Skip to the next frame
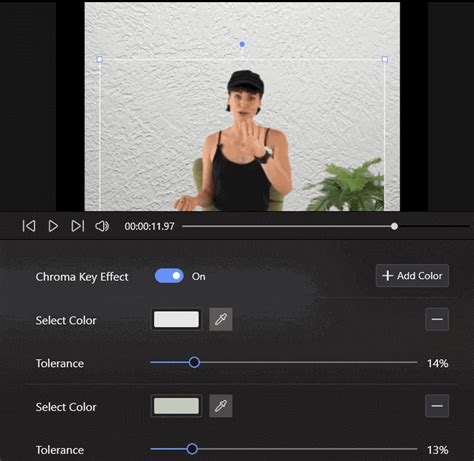The image size is (474, 461). [78, 226]
